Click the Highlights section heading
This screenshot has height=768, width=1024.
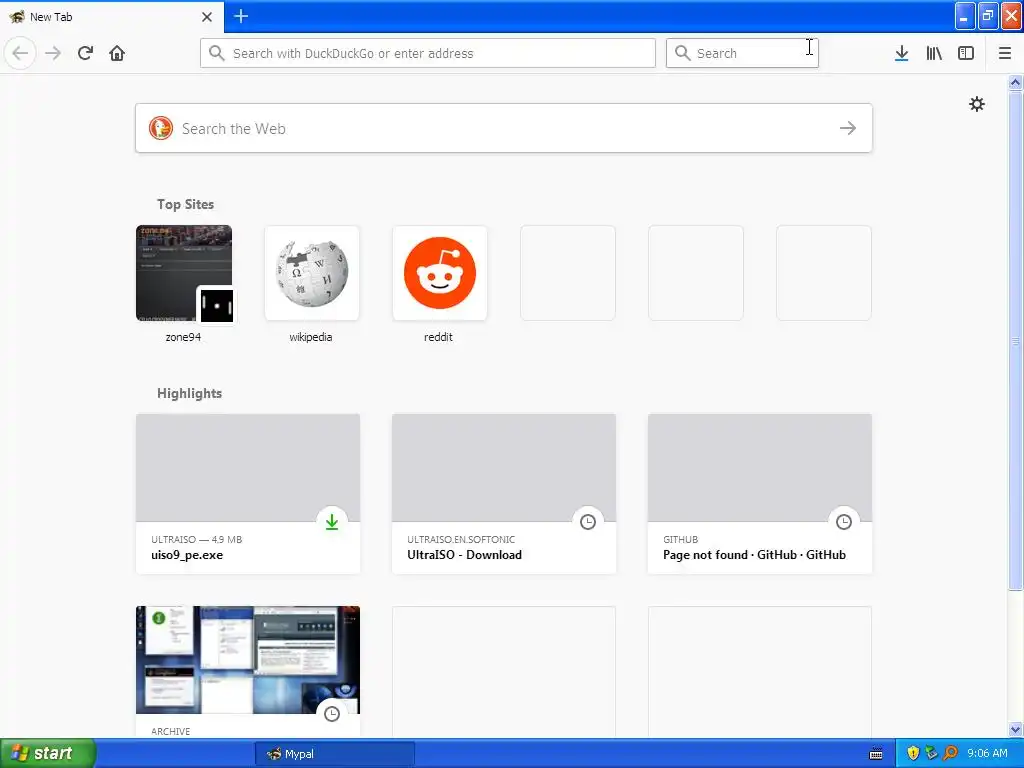(x=189, y=393)
